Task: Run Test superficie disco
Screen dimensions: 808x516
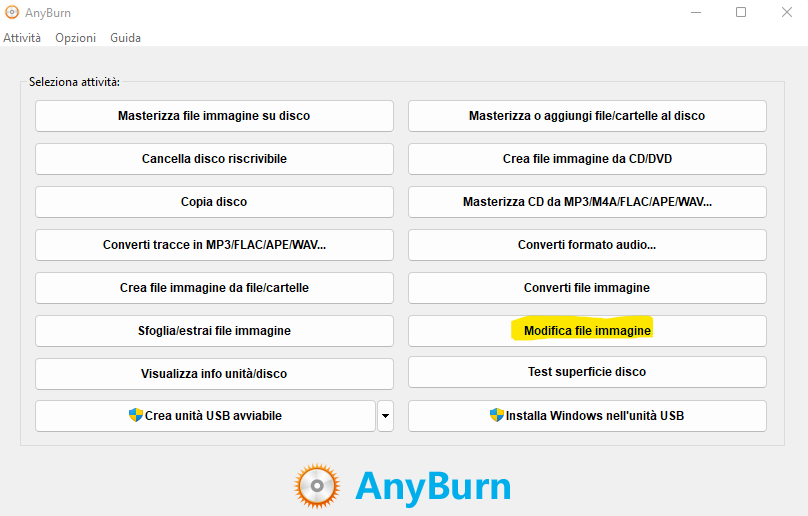Action: (x=587, y=372)
